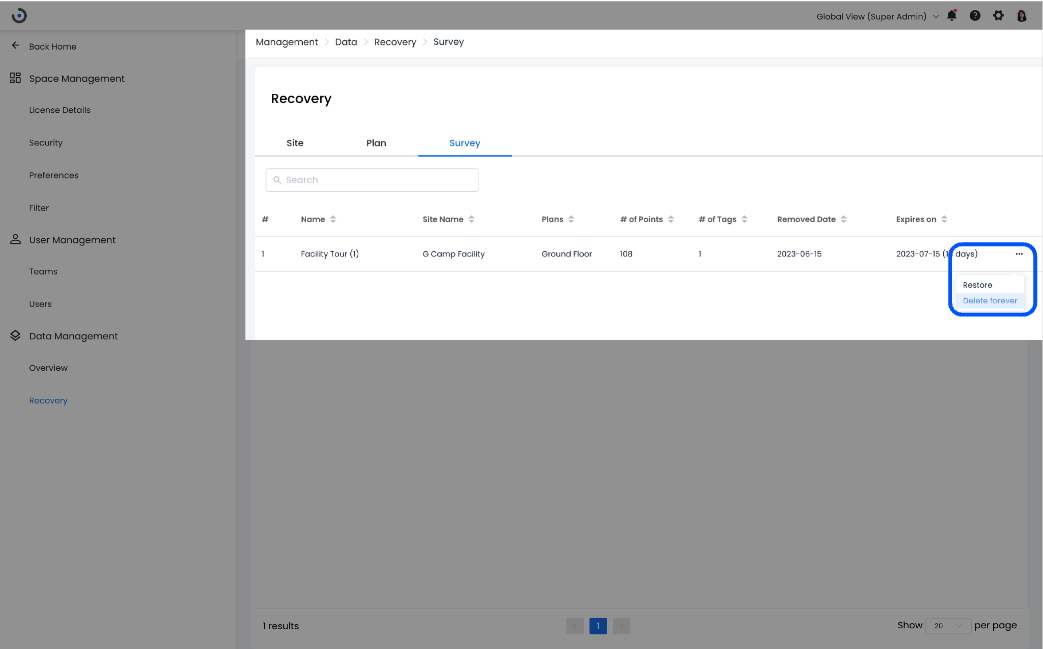
Task: Select page 1 button
Action: [x=598, y=626]
